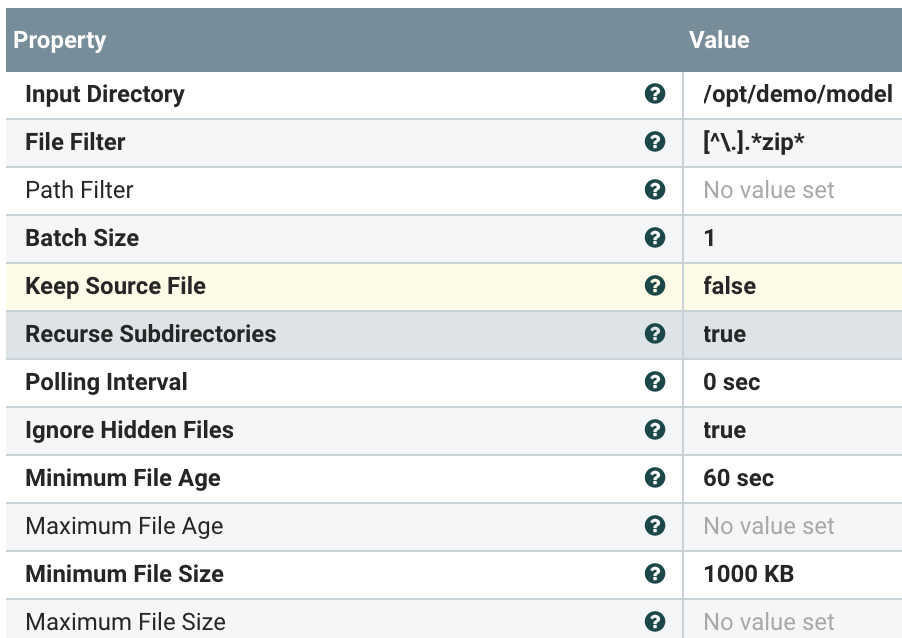Click Minimum File Age help icon

point(655,478)
